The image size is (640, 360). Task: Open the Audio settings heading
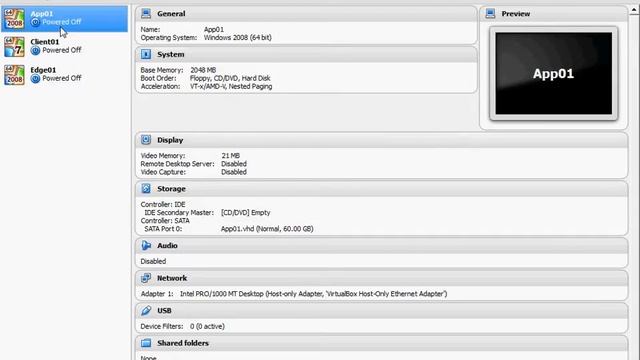[167, 245]
